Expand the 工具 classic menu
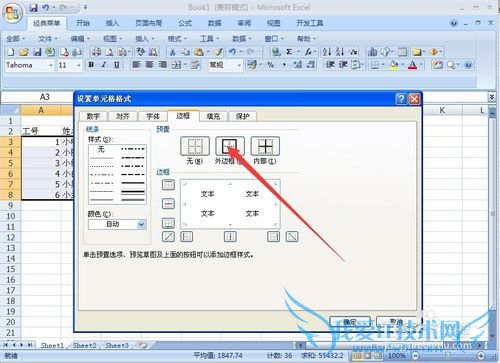Screen dimensions: 500x363 [x=209, y=39]
